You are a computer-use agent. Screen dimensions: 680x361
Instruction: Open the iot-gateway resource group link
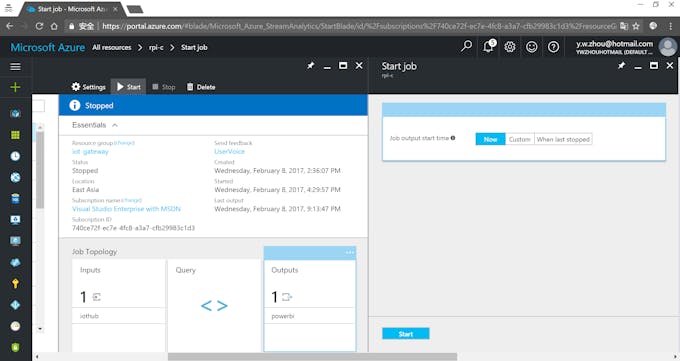coord(90,151)
